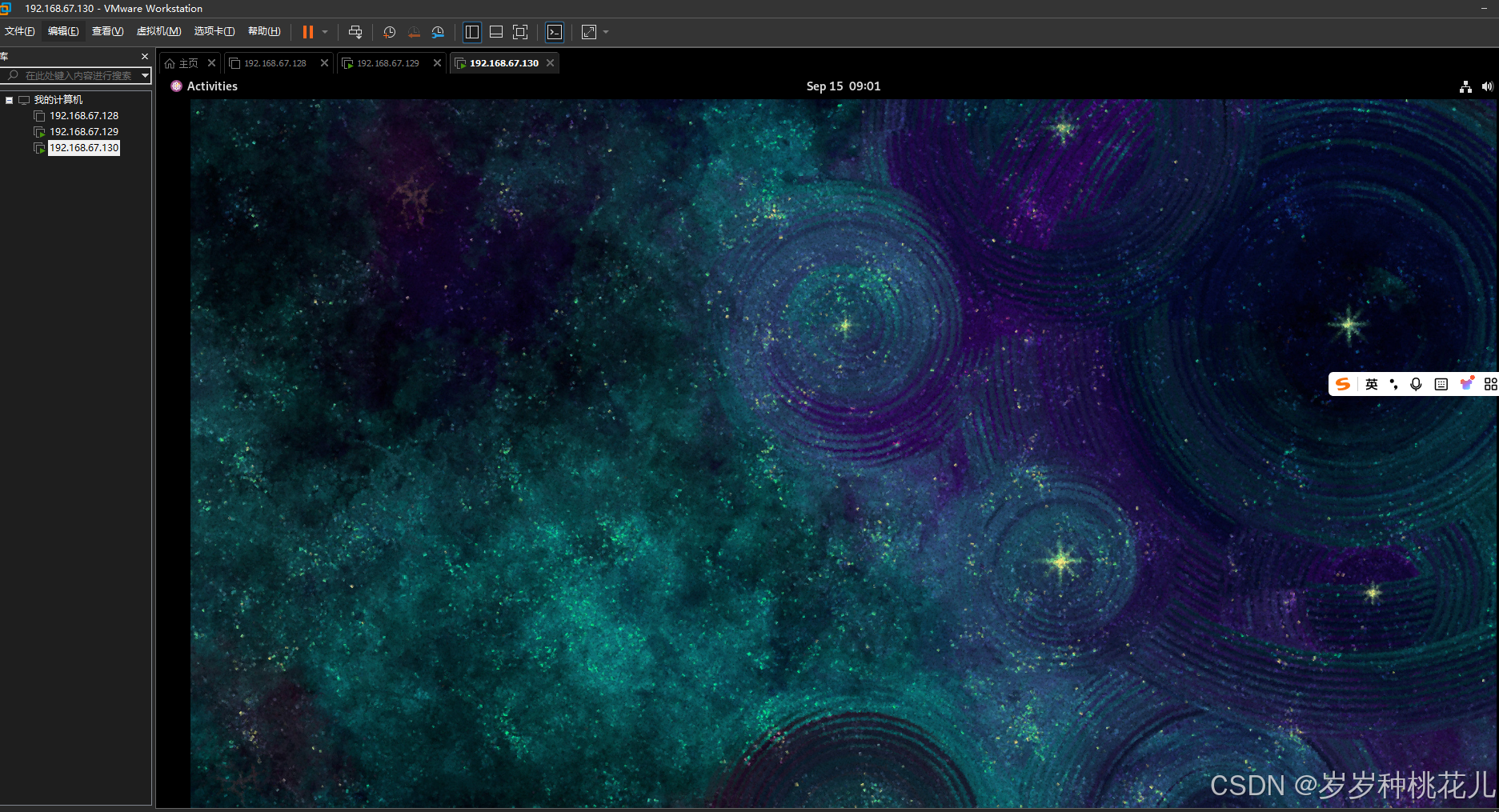Select 192.168.67.130 in the library tree

(84, 148)
